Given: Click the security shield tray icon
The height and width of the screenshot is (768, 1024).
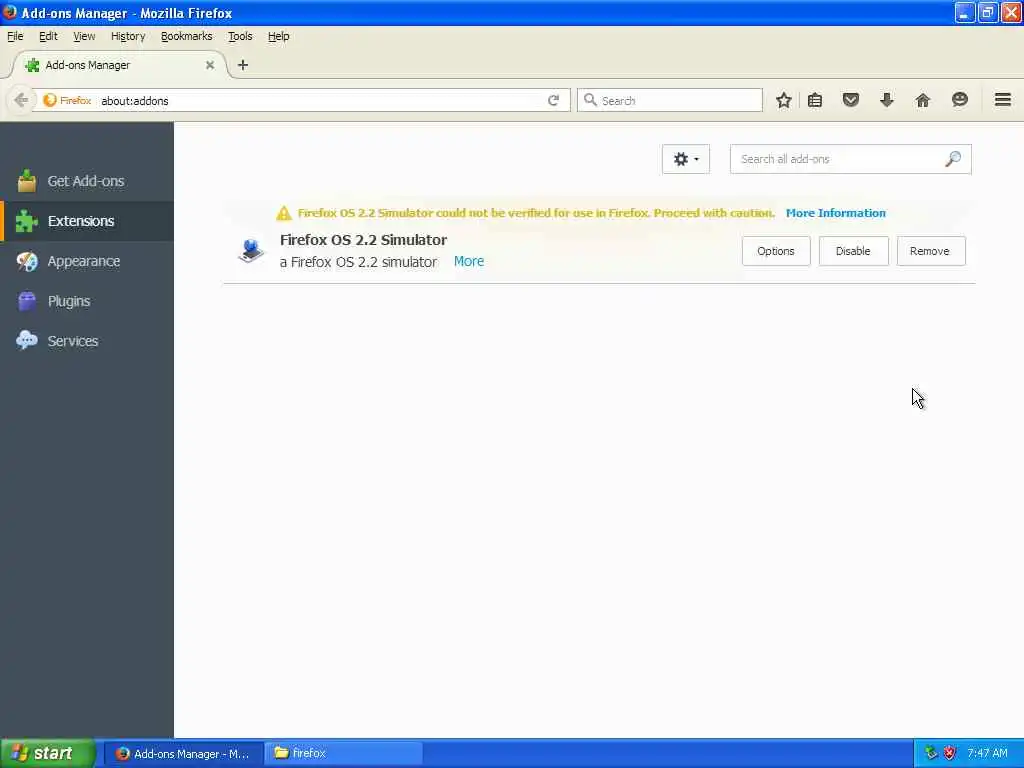Looking at the screenshot, I should tap(950, 753).
